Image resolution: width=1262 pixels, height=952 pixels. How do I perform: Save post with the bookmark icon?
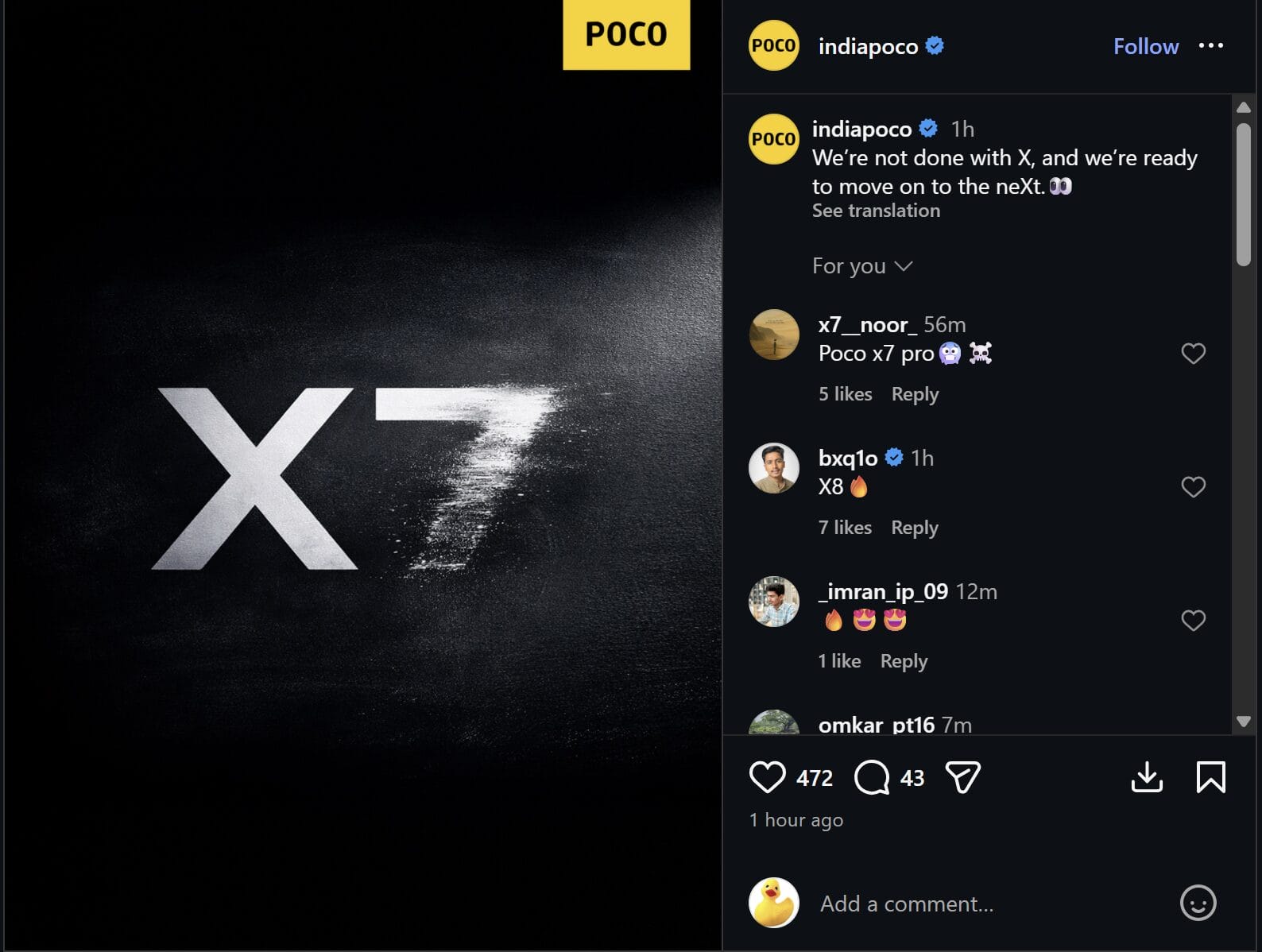(1210, 777)
